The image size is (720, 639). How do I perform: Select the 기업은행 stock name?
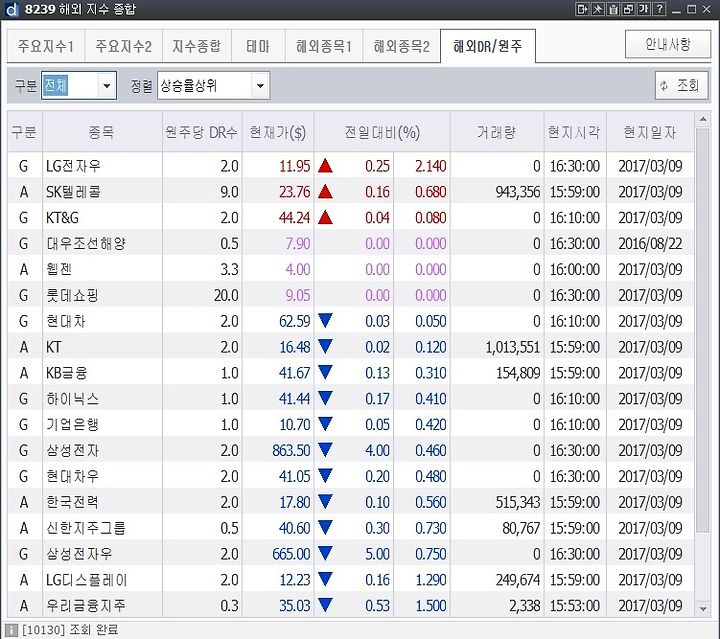(x=72, y=424)
